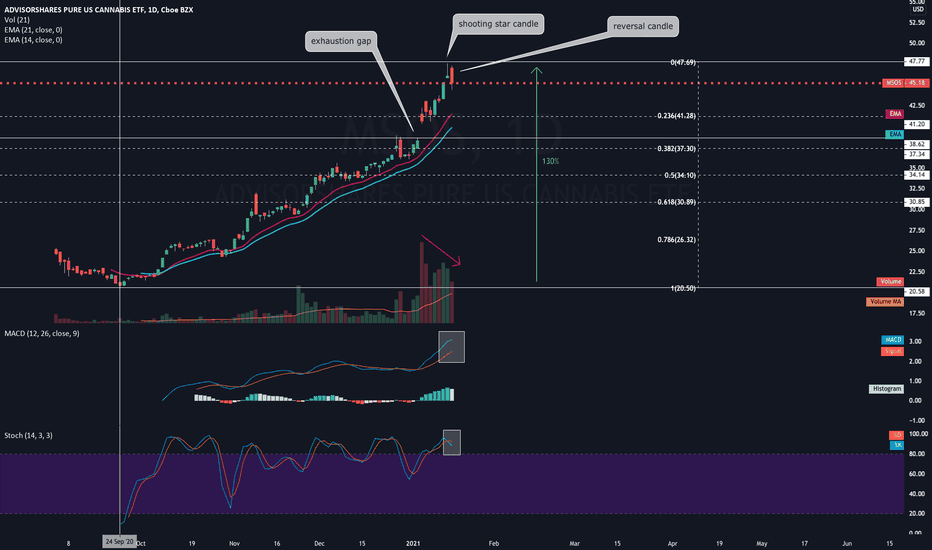The image size is (932, 550).
Task: Click the Histogram axis label
Action: click(887, 389)
